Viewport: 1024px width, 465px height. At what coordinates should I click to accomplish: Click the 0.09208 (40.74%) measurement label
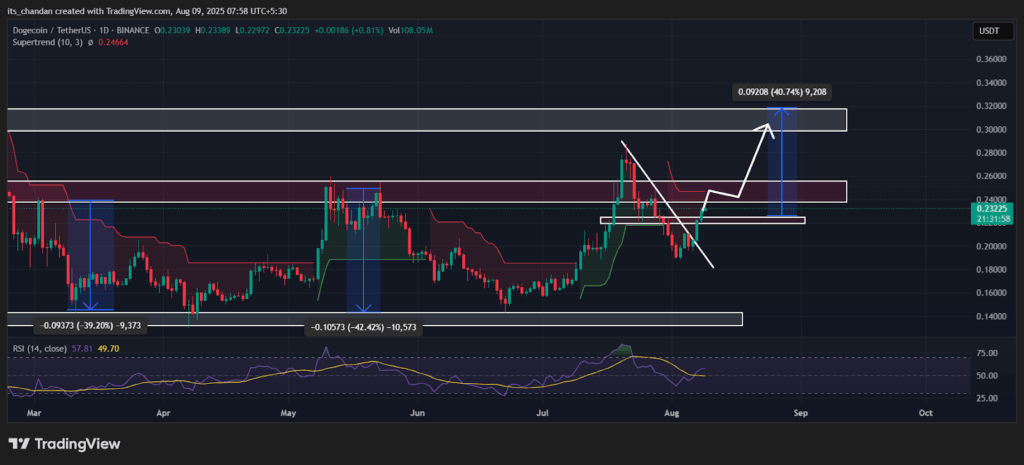[782, 92]
